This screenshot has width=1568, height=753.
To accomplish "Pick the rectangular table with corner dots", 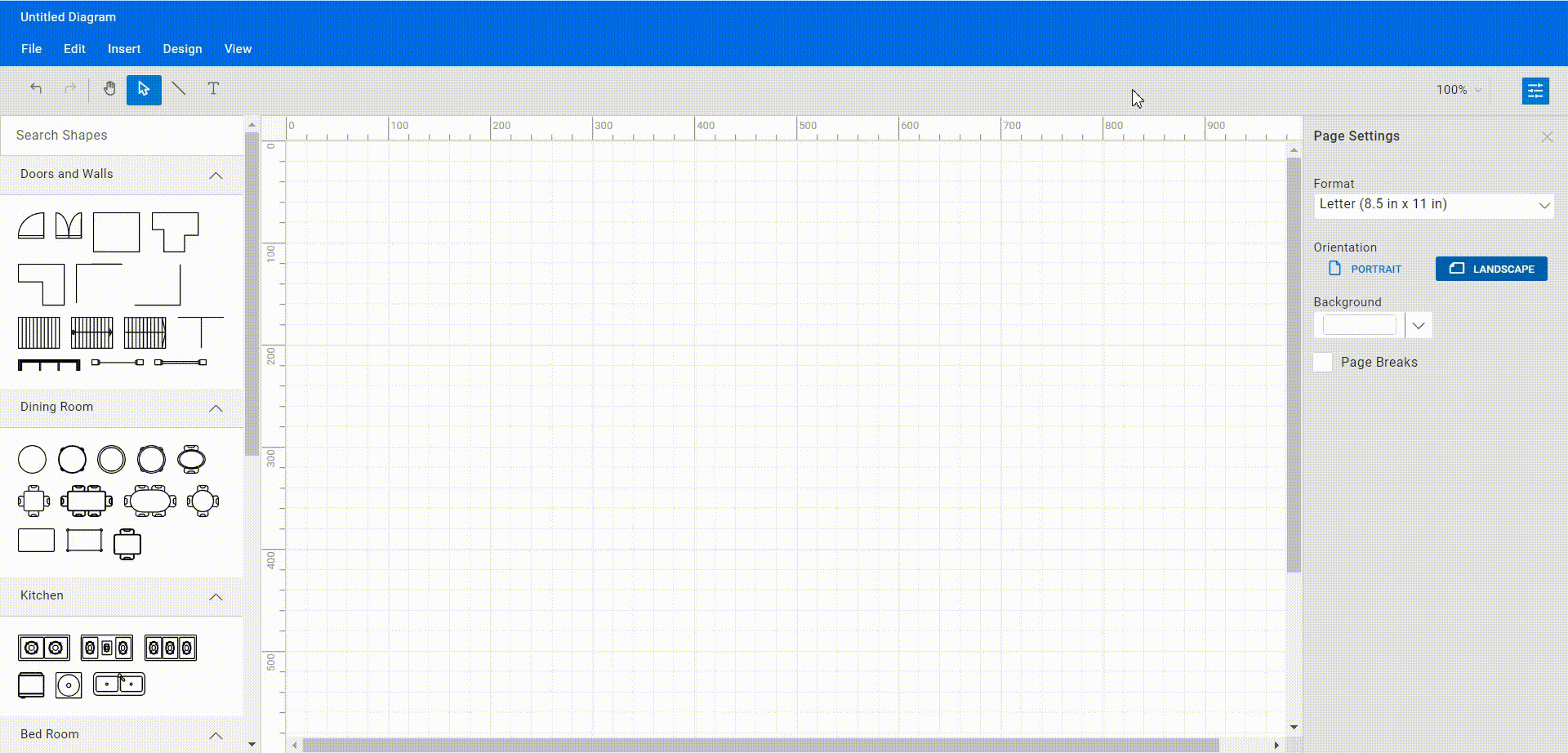I will tap(84, 541).
